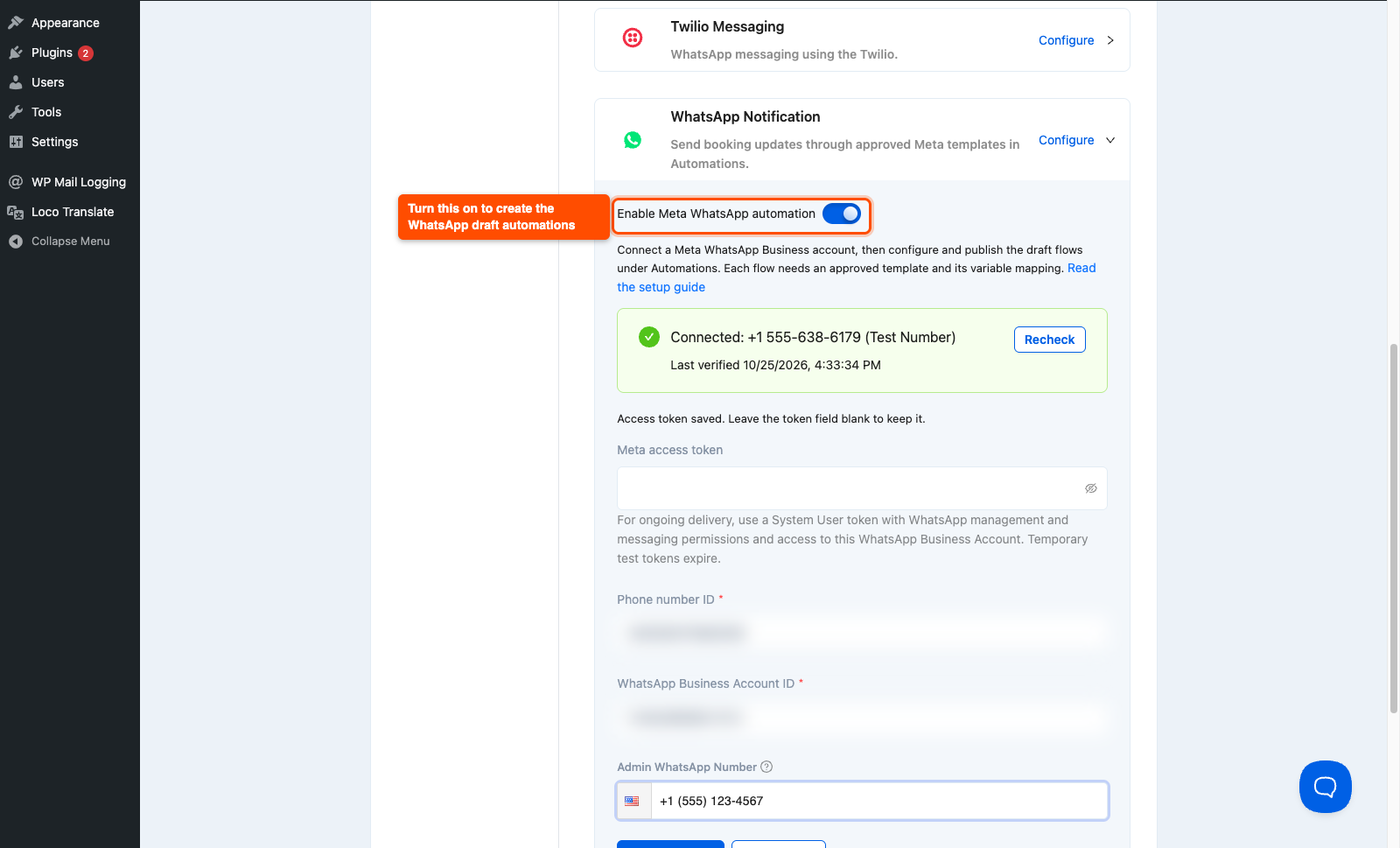Click the Settings sliders icon
The height and width of the screenshot is (848, 1400).
(16, 142)
